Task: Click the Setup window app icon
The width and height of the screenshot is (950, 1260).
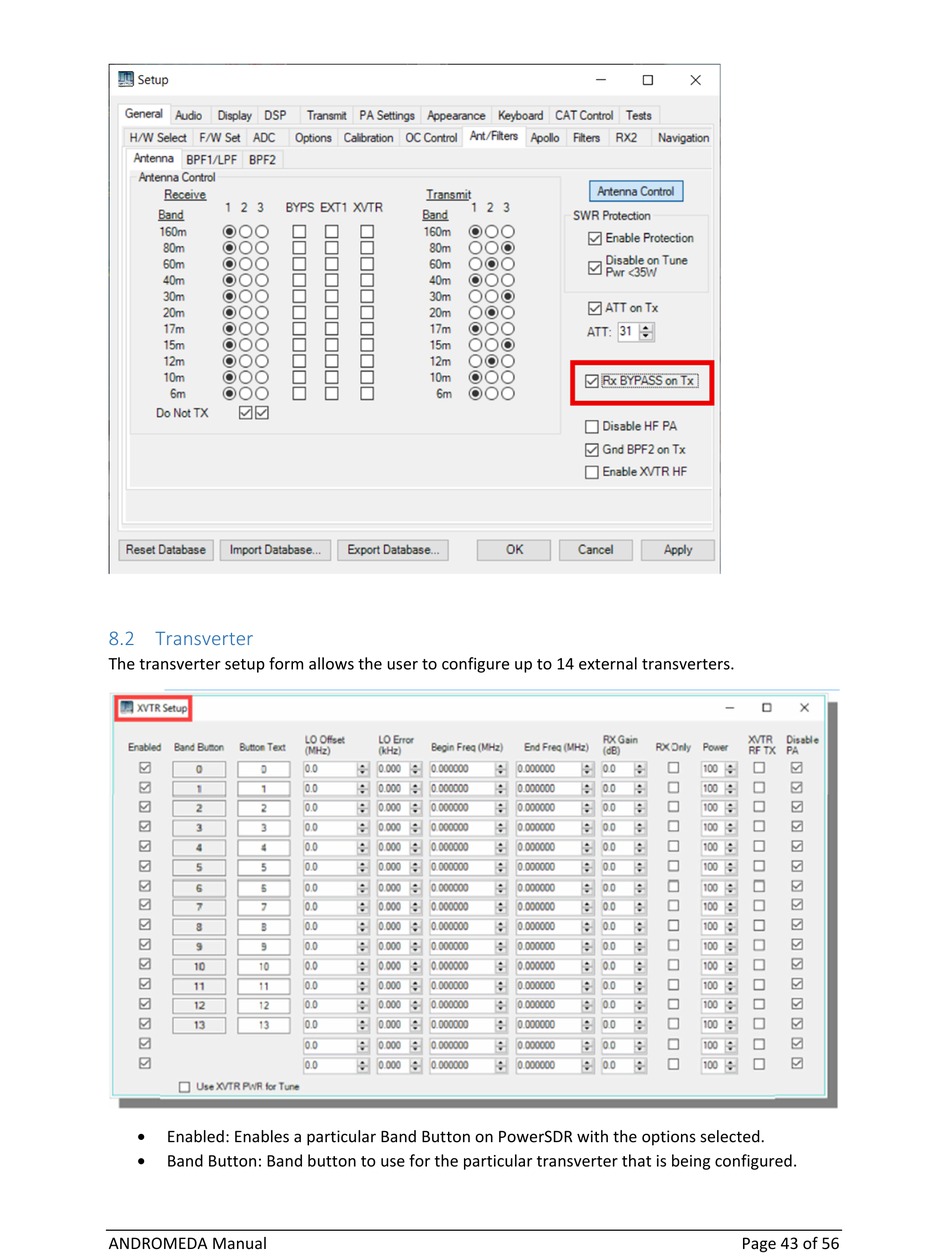Action: tap(126, 80)
